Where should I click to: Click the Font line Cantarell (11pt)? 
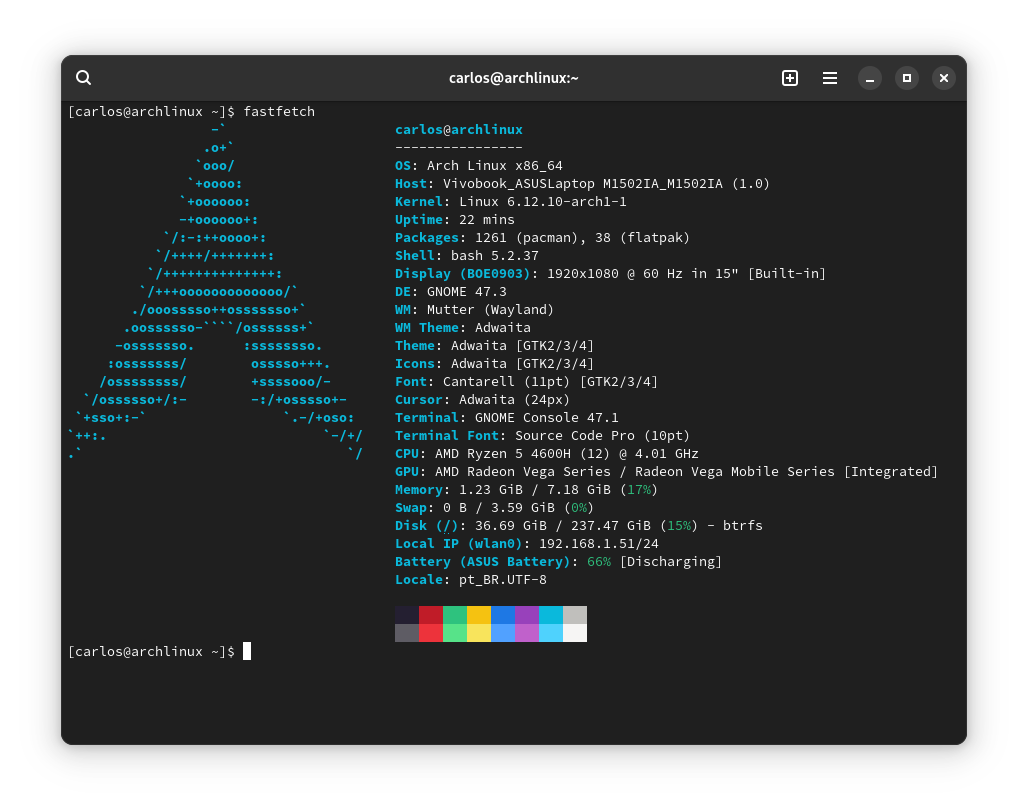pos(526,381)
